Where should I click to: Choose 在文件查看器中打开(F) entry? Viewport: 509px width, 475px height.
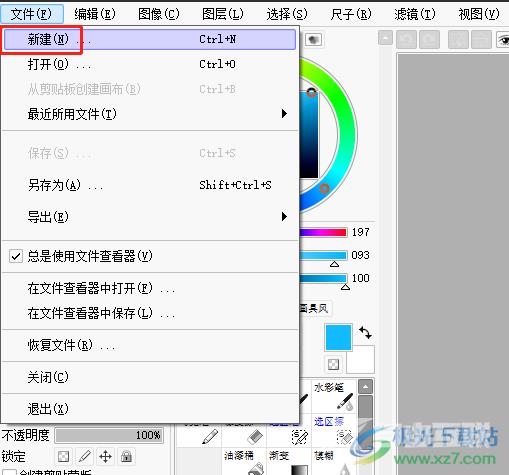[150, 288]
